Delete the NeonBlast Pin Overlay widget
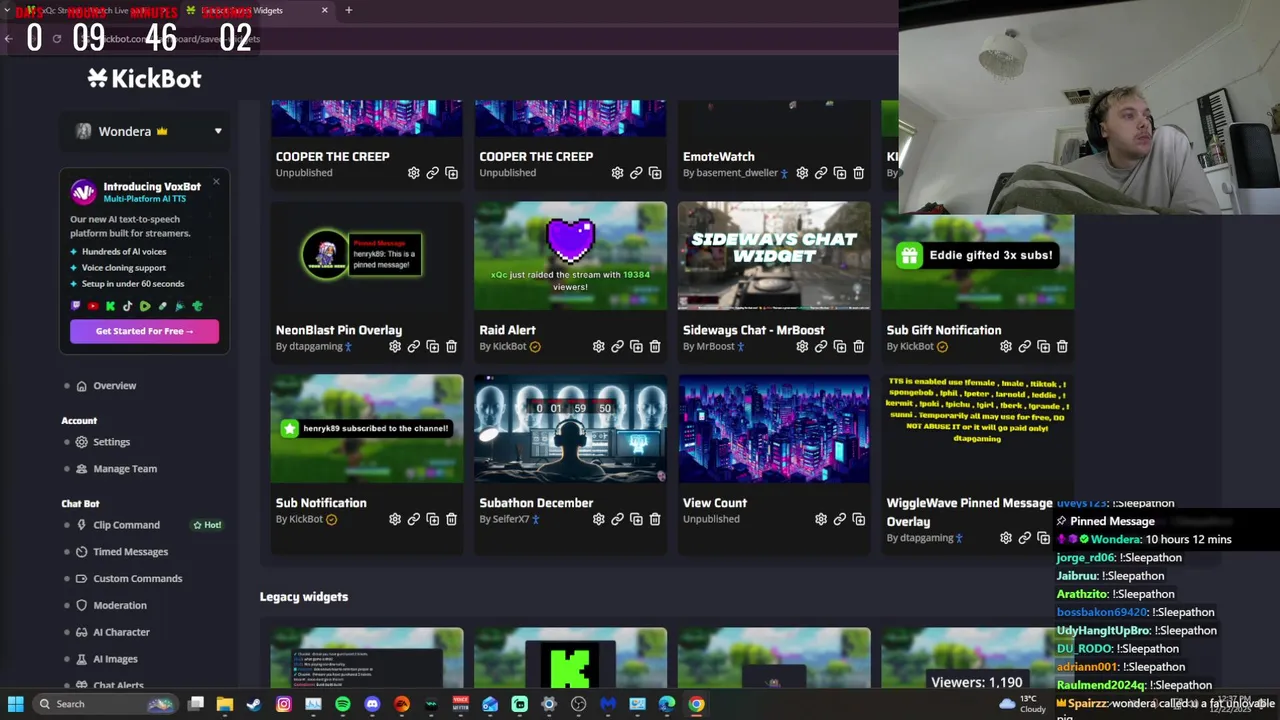The height and width of the screenshot is (720, 1280). pos(452,346)
